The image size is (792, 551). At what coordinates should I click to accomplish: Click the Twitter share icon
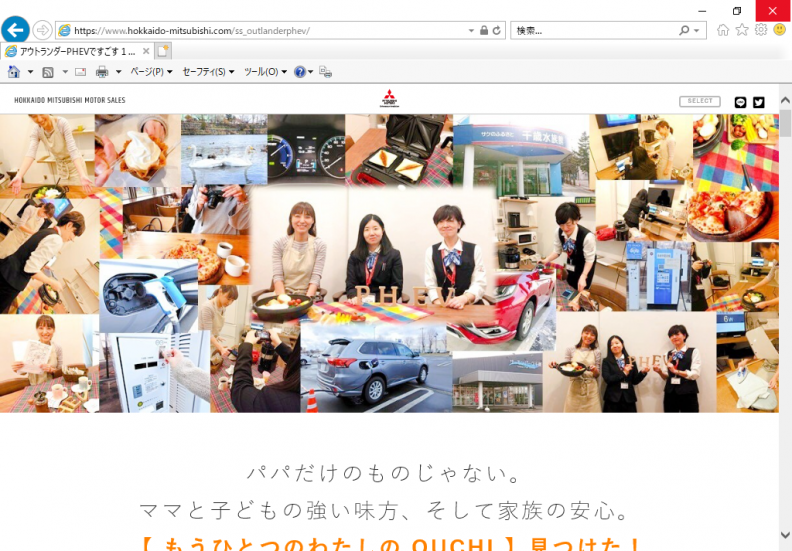759,102
